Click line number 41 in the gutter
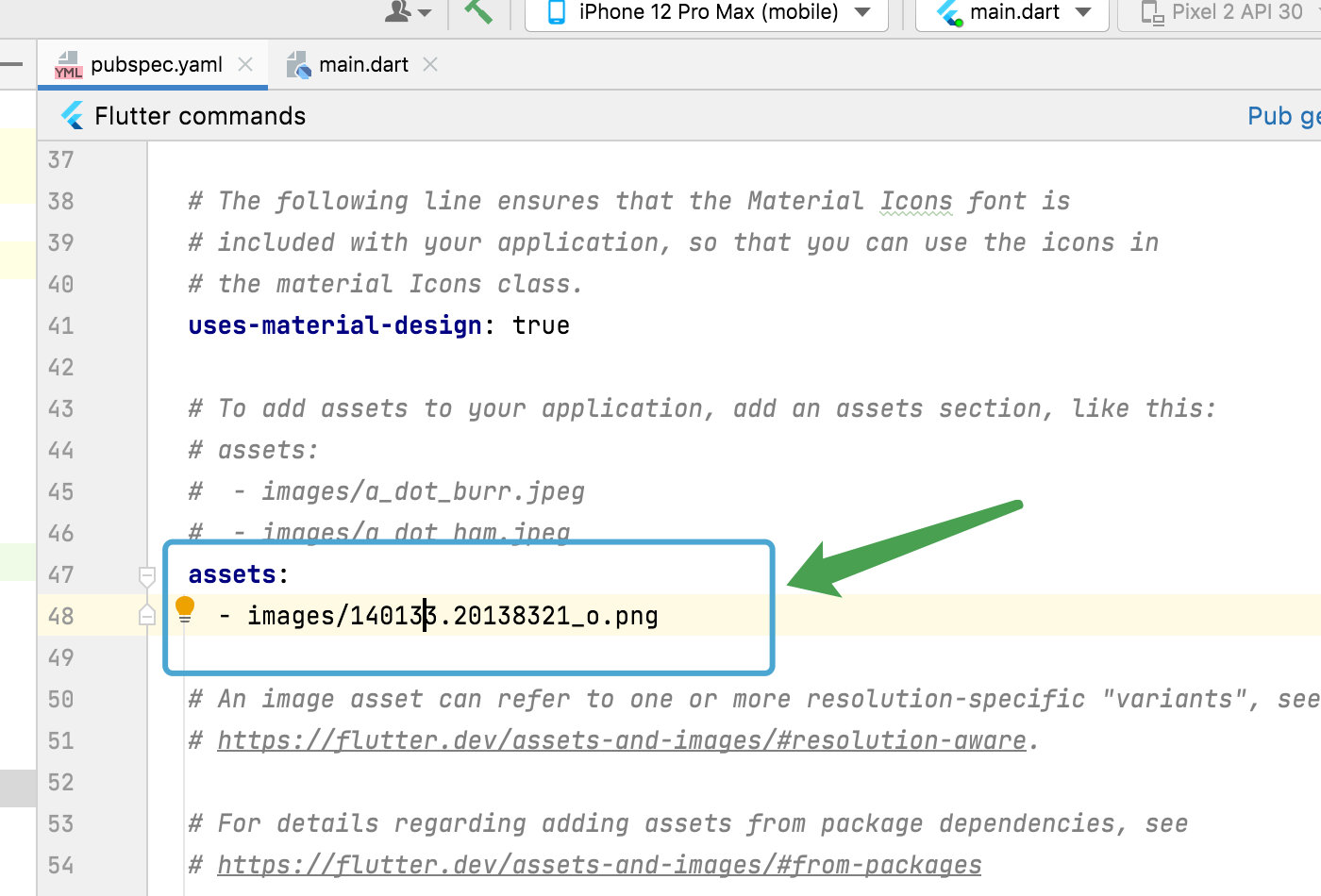 tap(61, 325)
